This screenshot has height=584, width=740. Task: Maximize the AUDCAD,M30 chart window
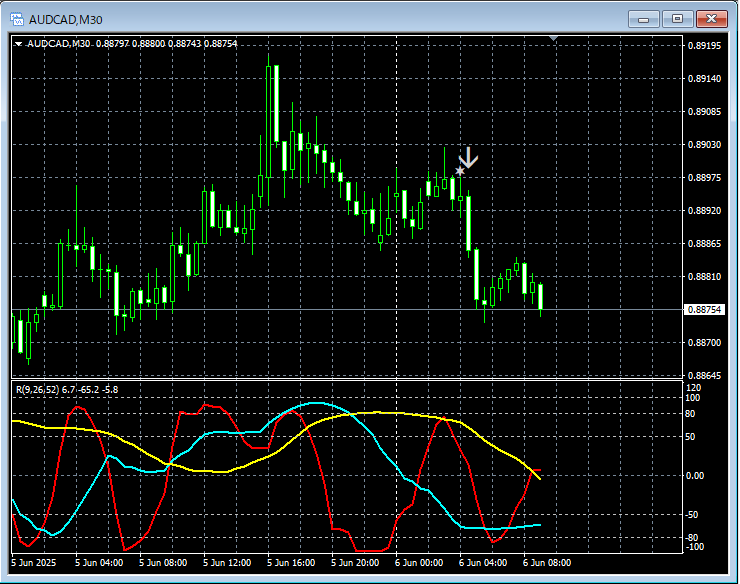tap(677, 19)
